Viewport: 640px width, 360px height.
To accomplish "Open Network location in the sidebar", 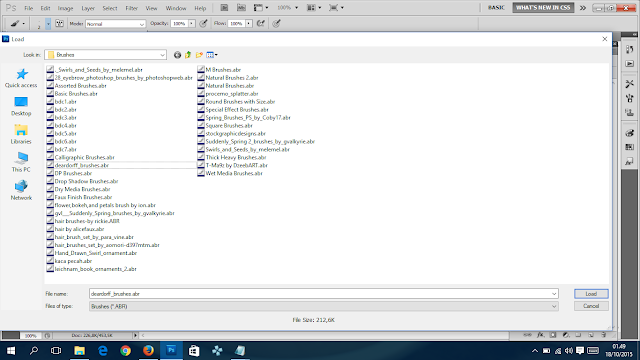I will pos(21,190).
